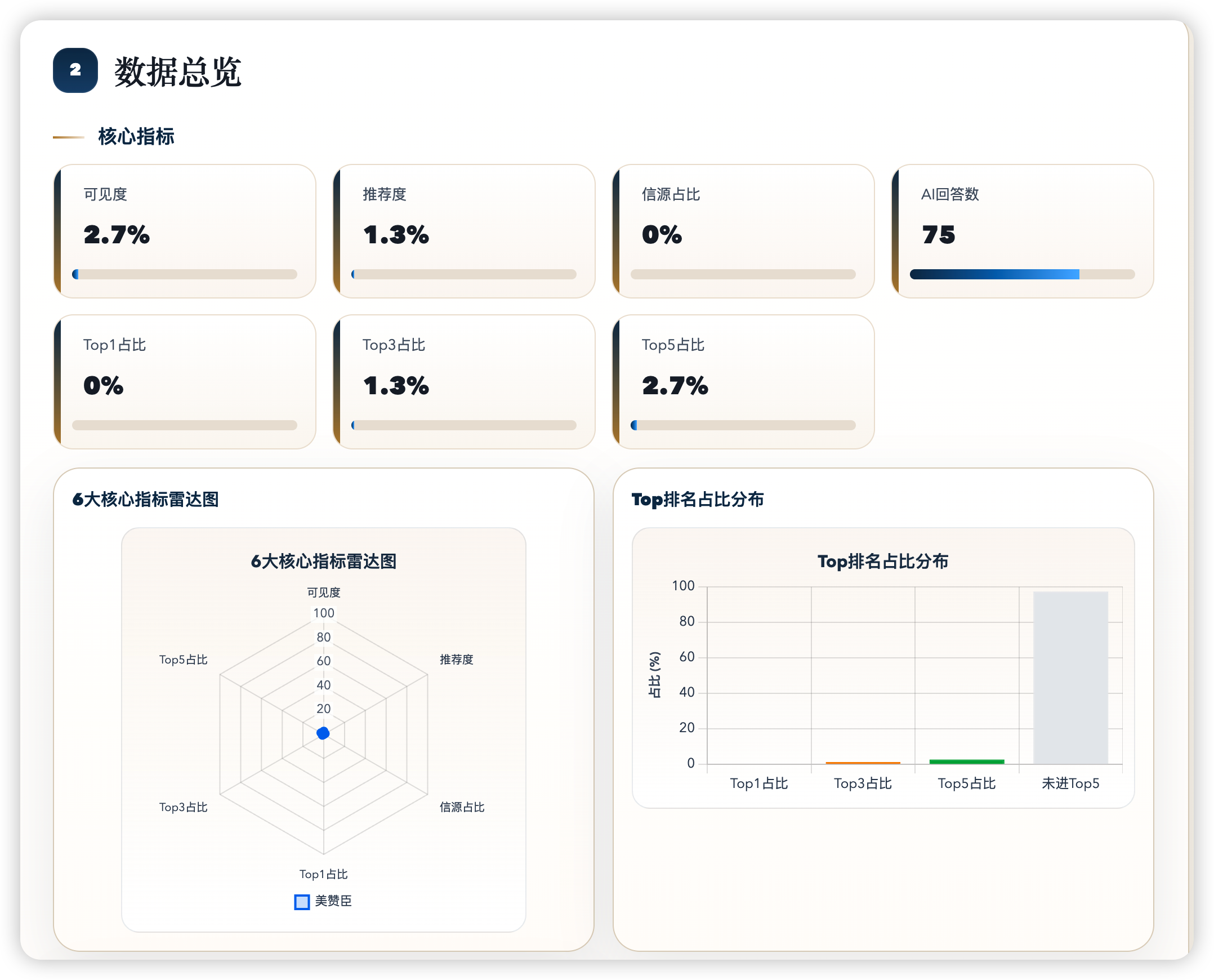Click the AI回答数 progress bar
1214x980 pixels.
1021,274
